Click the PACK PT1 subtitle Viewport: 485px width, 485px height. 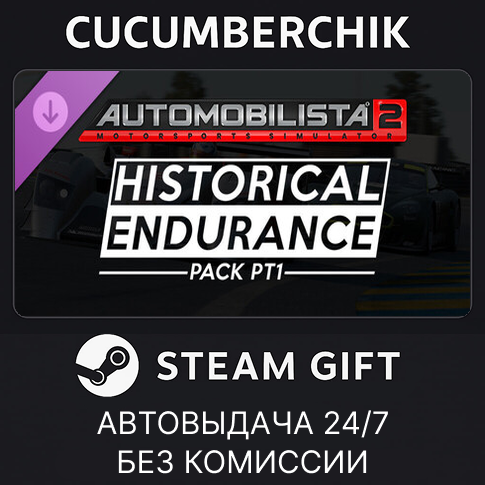click(x=236, y=272)
